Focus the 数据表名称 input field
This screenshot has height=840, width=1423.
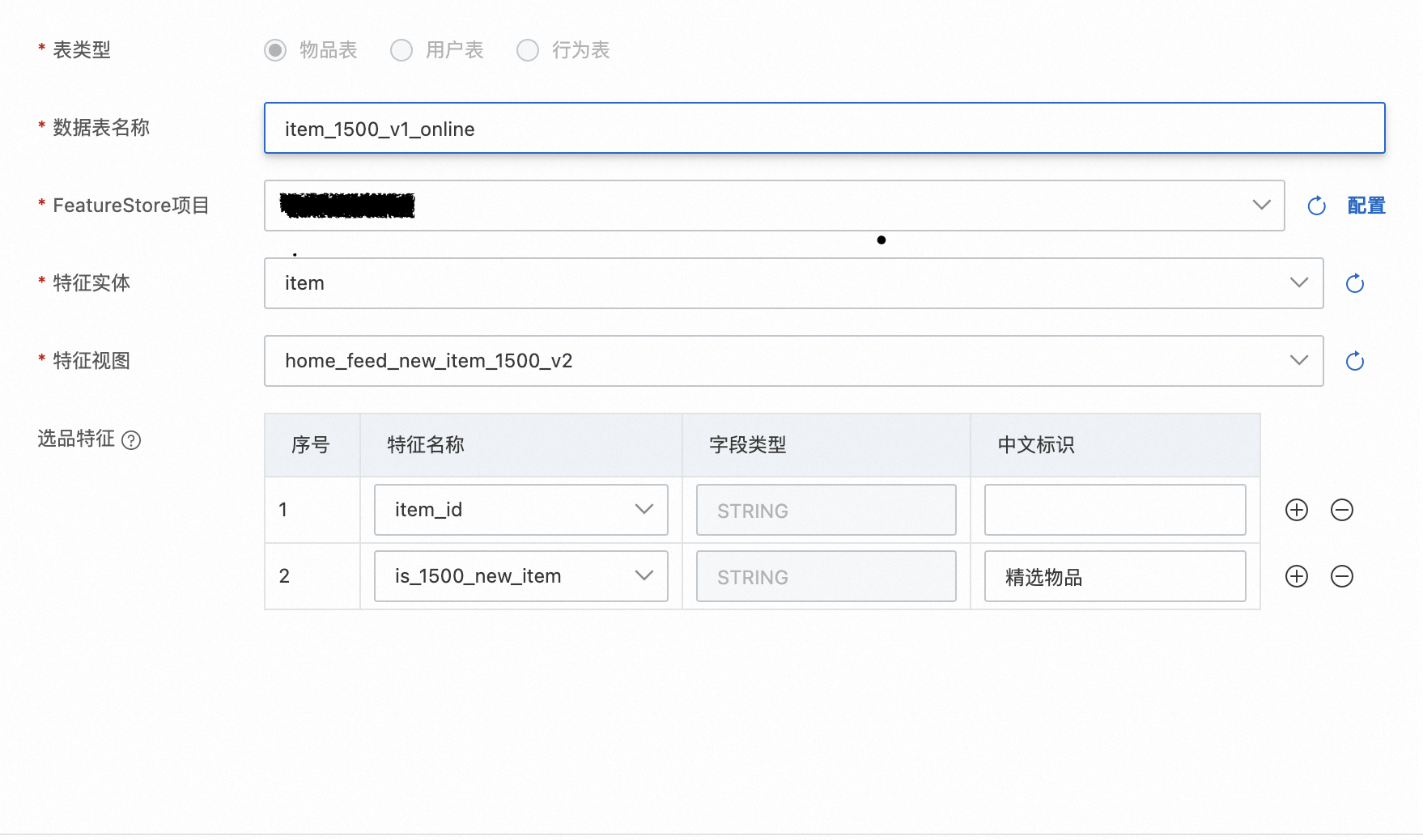(824, 128)
